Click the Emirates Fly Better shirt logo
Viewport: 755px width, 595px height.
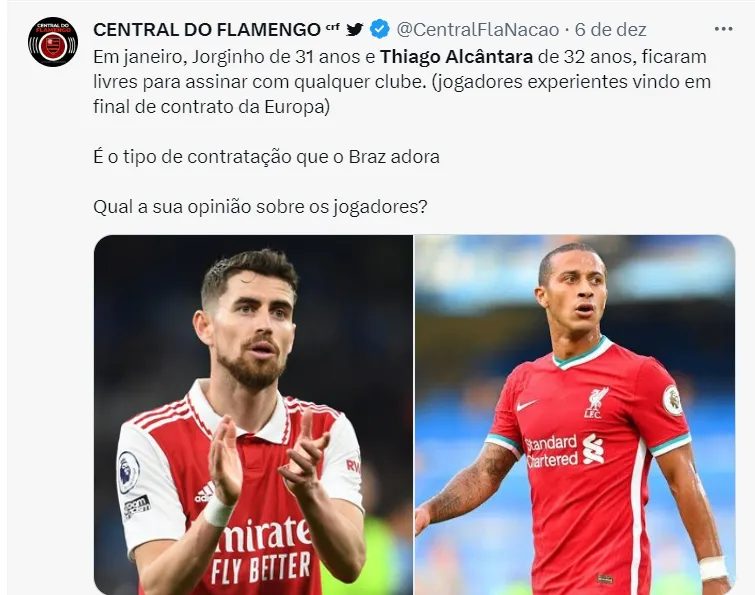tap(262, 550)
